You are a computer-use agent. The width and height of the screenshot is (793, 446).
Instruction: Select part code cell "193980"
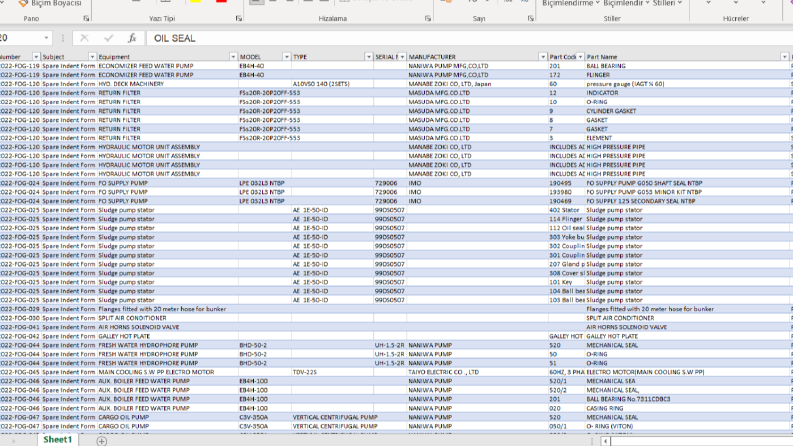click(566, 192)
